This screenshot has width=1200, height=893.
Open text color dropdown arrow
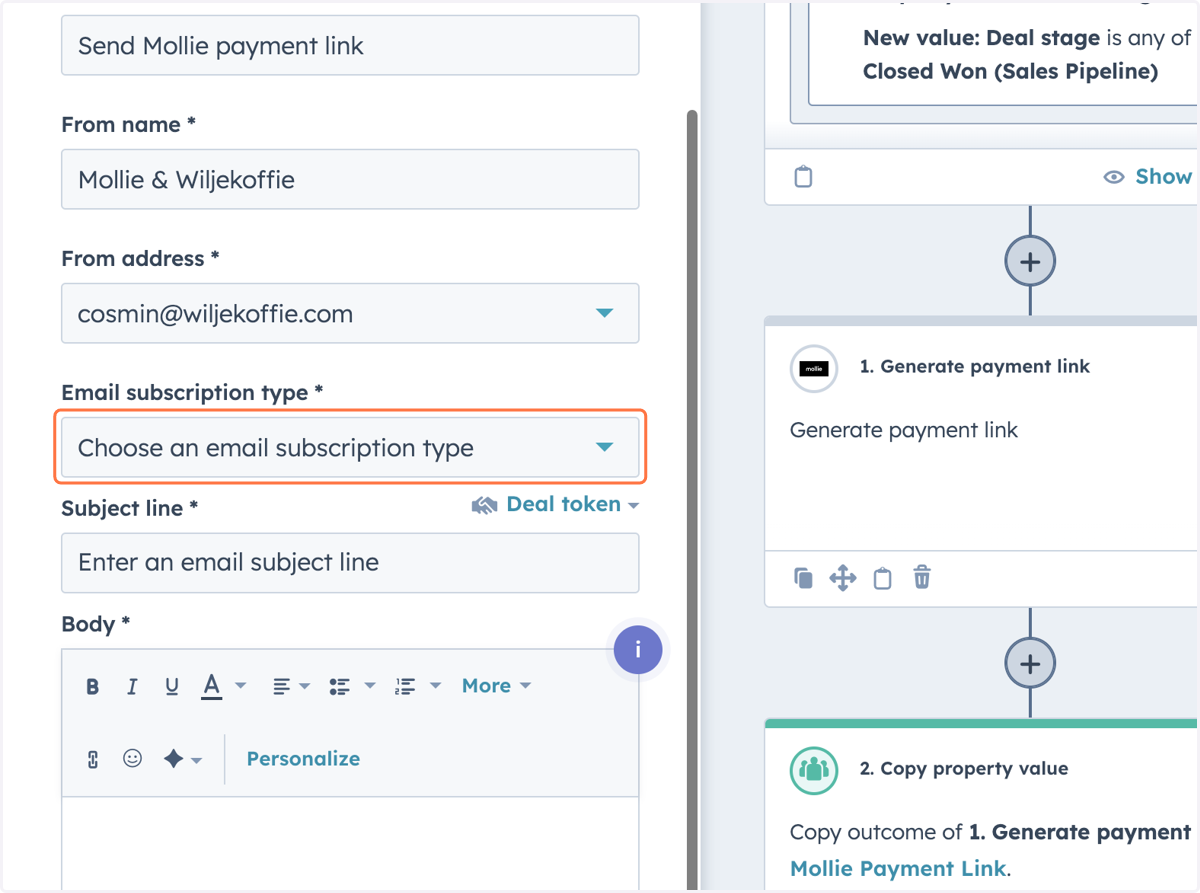240,686
